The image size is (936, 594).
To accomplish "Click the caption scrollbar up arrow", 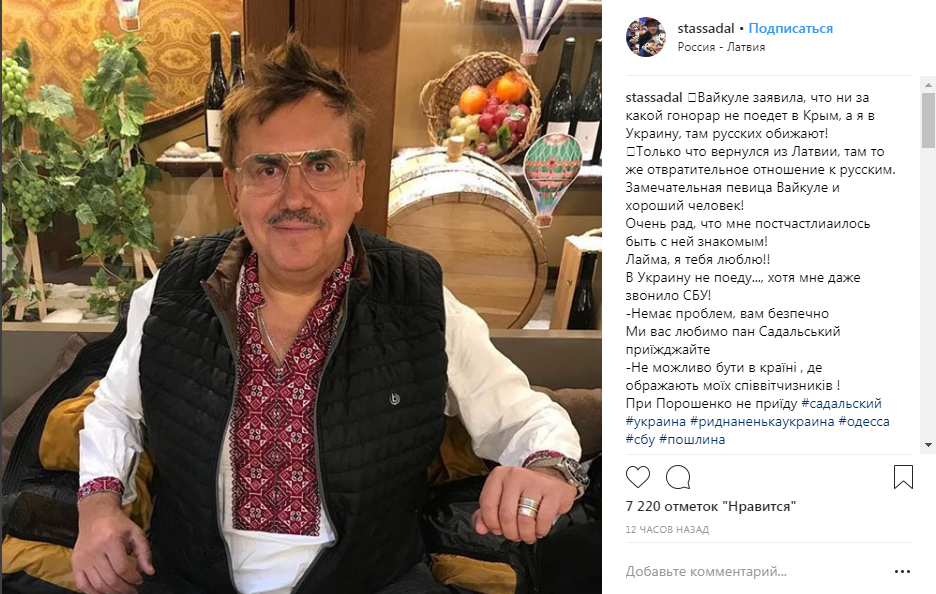I will click(x=929, y=82).
